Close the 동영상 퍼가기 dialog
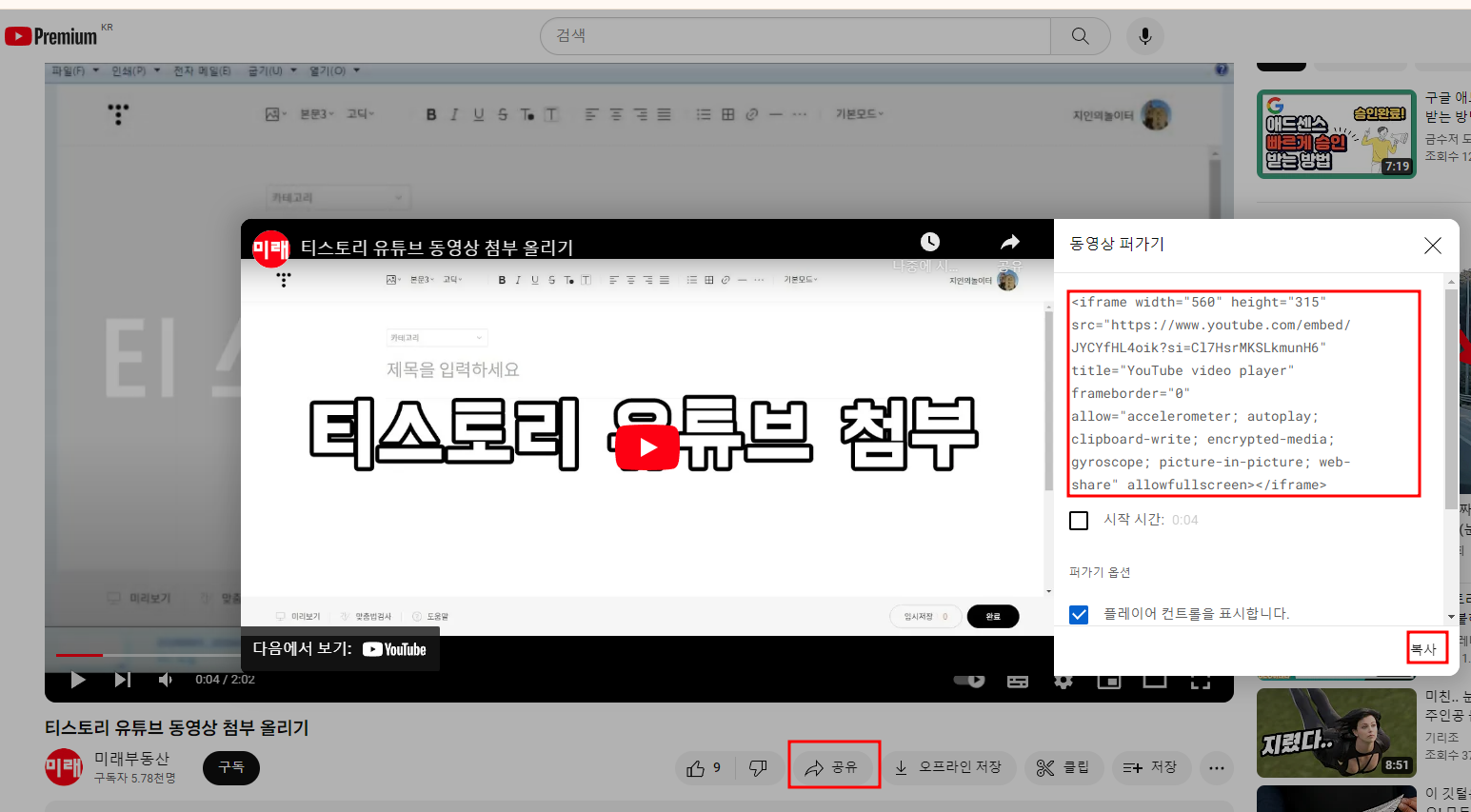1471x812 pixels. (x=1432, y=246)
